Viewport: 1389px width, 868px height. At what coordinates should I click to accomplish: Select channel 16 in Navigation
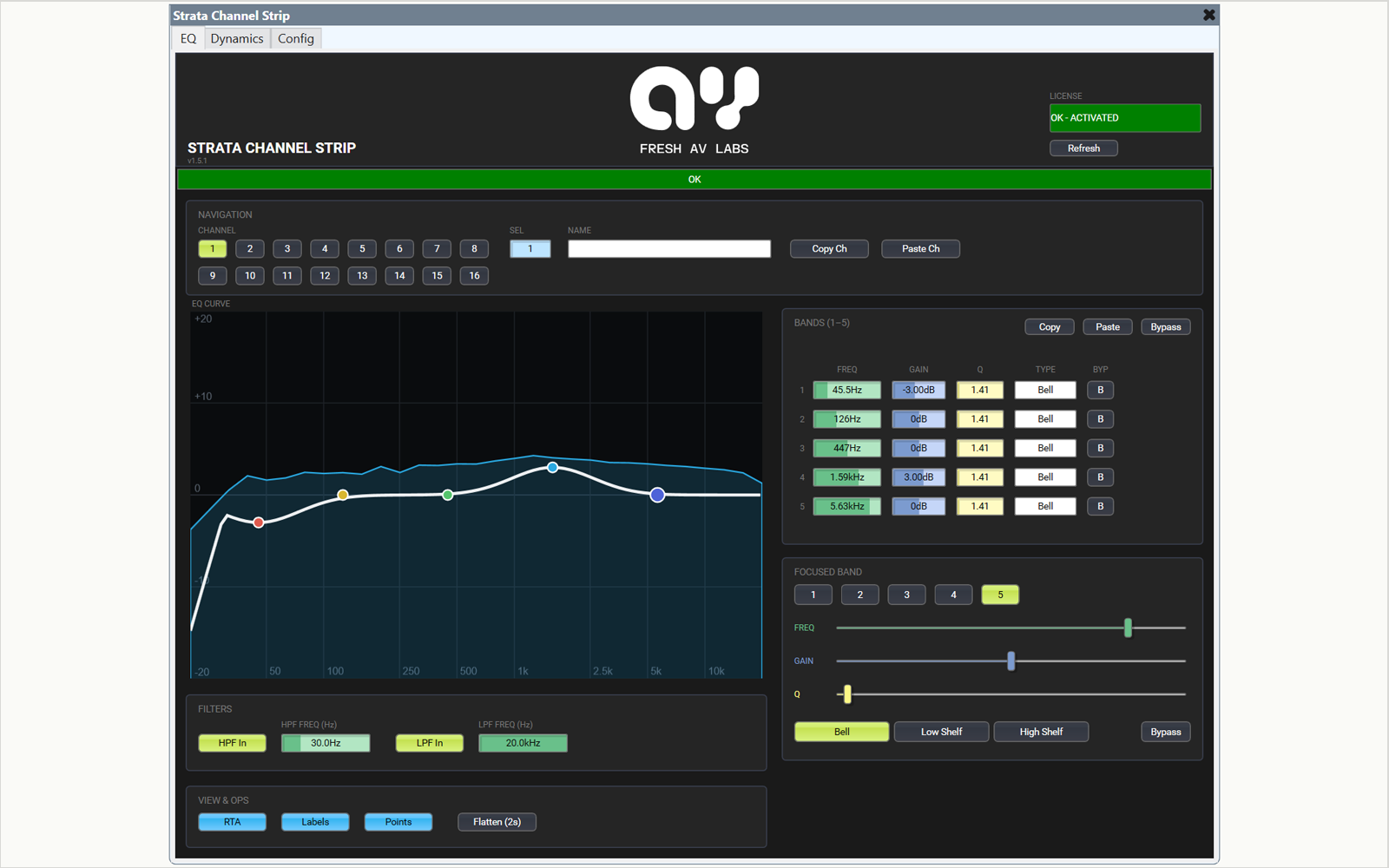(x=474, y=276)
